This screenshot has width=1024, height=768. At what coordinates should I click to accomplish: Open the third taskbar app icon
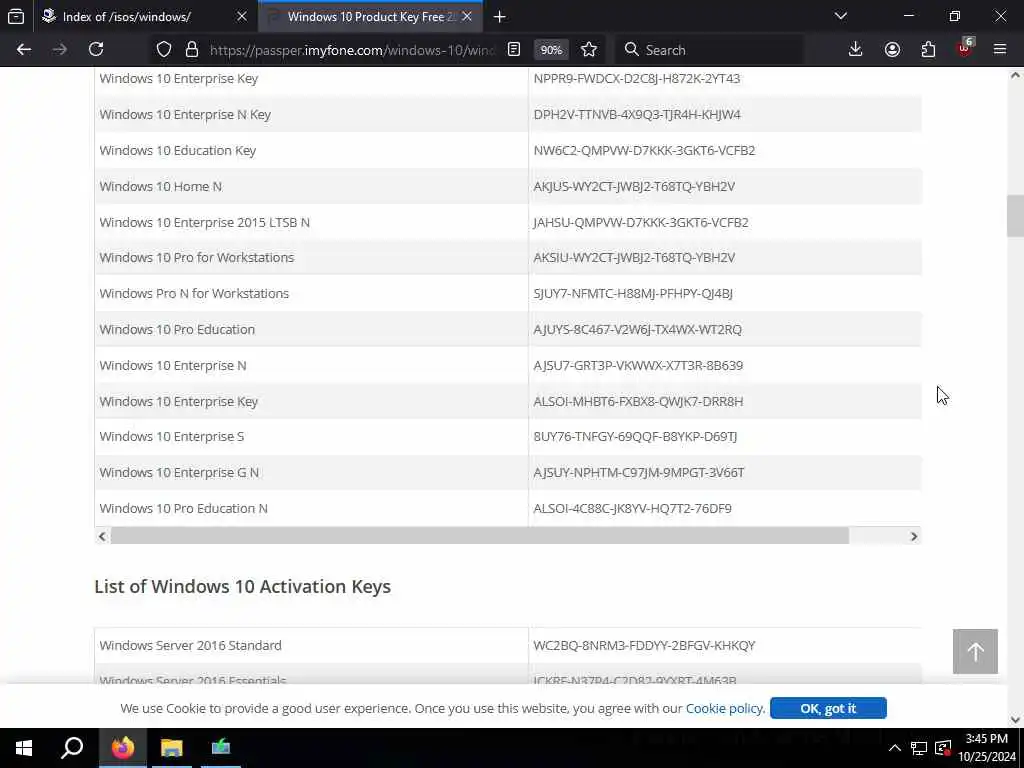pyautogui.click(x=221, y=748)
